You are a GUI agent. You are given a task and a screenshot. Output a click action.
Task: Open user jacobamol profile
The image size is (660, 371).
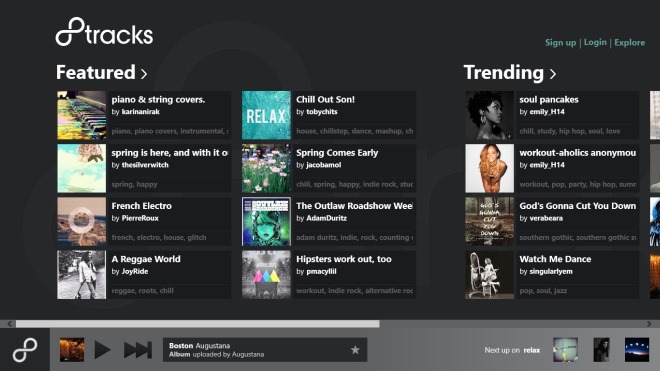(324, 165)
